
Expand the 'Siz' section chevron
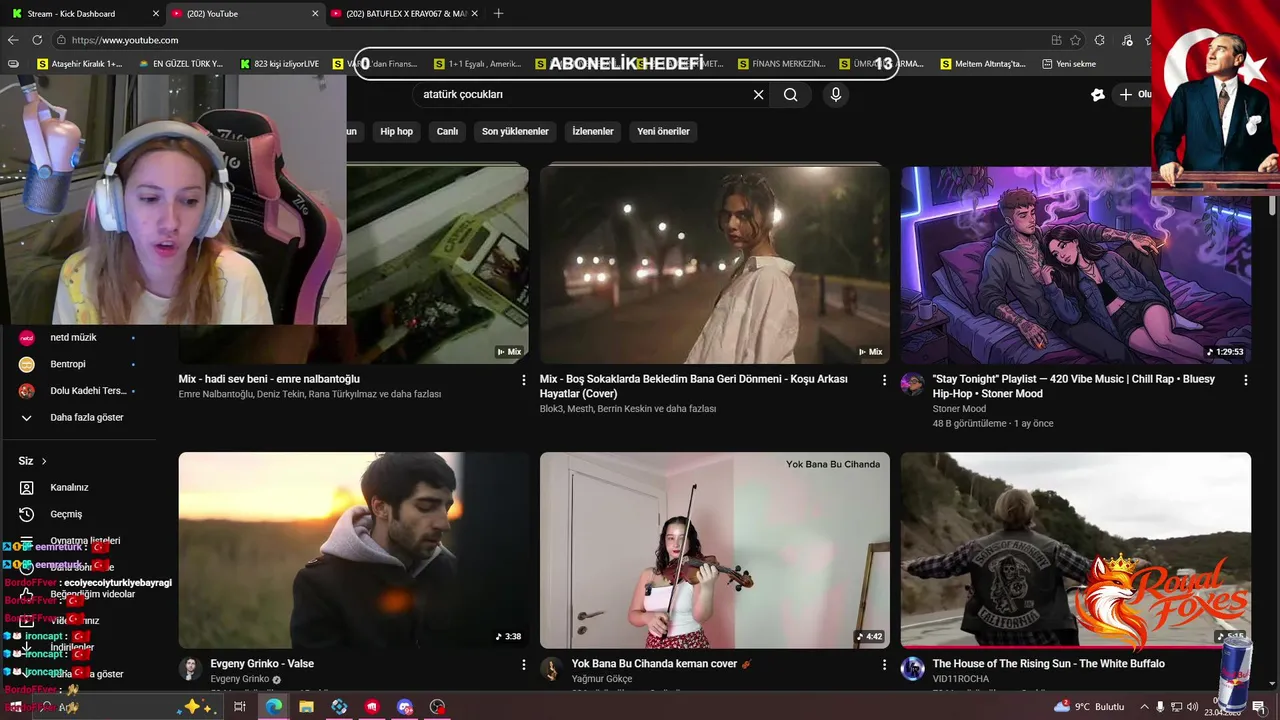coord(44,461)
